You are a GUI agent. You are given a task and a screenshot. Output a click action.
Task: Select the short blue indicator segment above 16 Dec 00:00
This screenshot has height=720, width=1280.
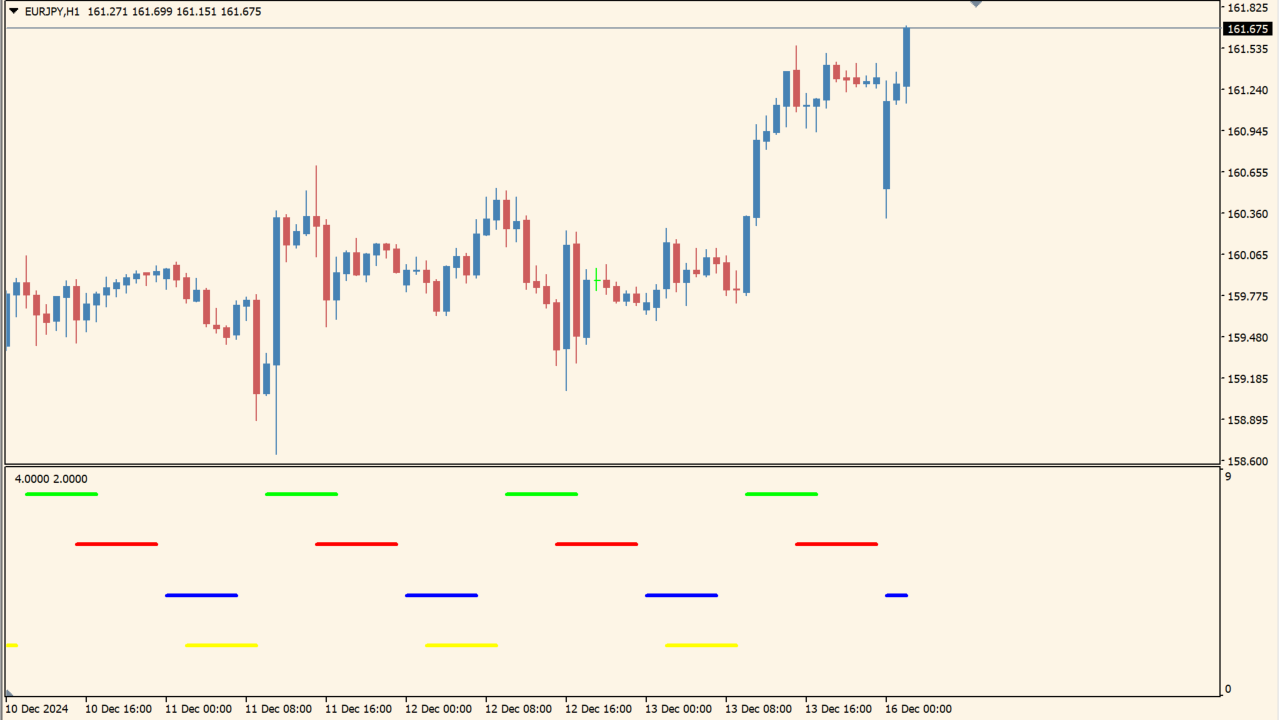tap(896, 595)
